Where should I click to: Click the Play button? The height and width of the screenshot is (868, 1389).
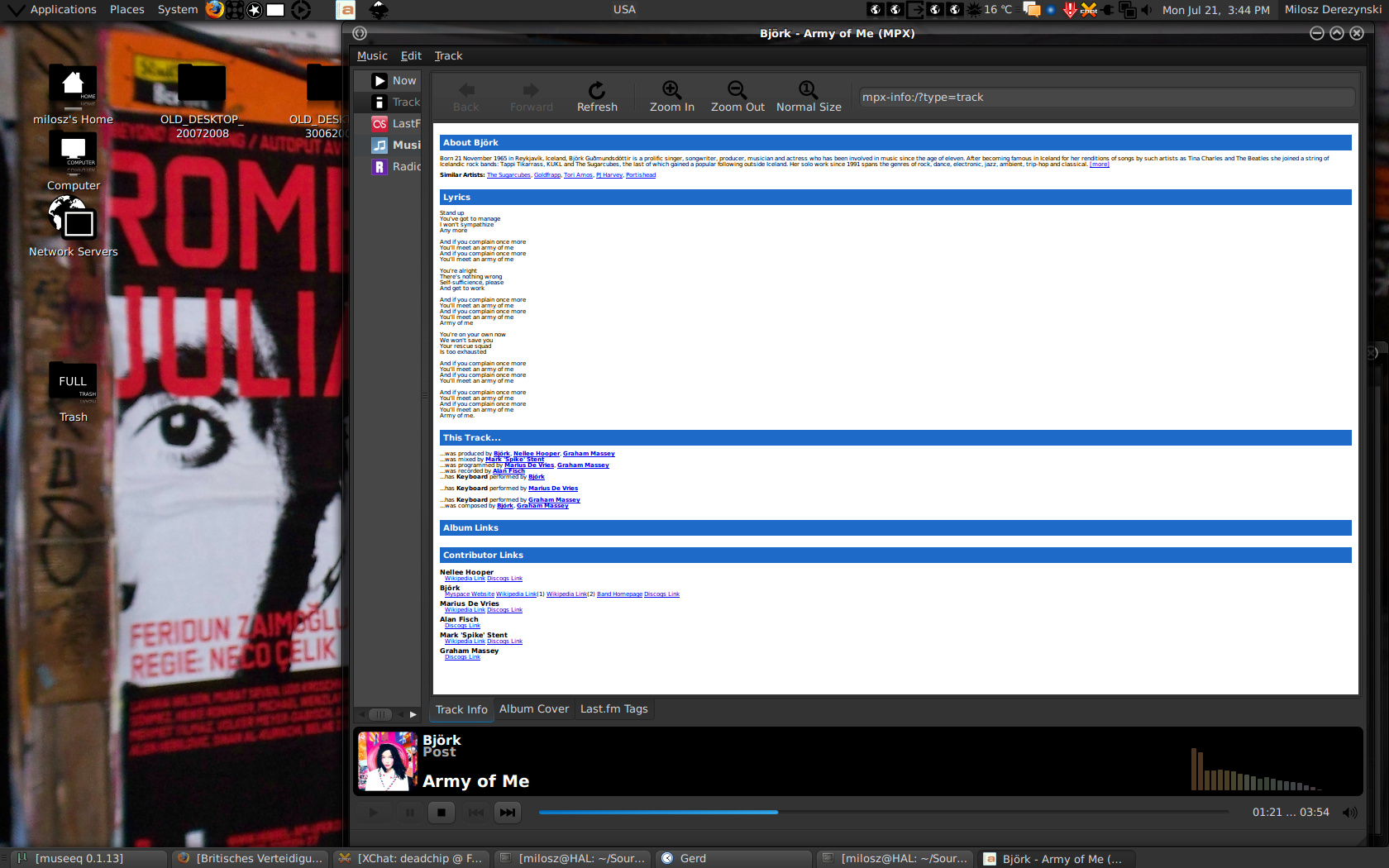(374, 813)
